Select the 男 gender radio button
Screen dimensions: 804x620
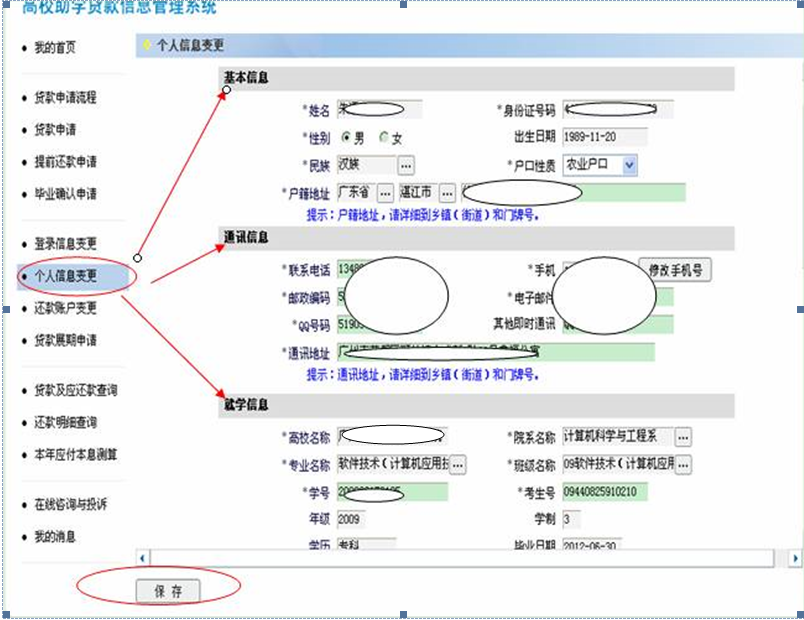point(346,137)
